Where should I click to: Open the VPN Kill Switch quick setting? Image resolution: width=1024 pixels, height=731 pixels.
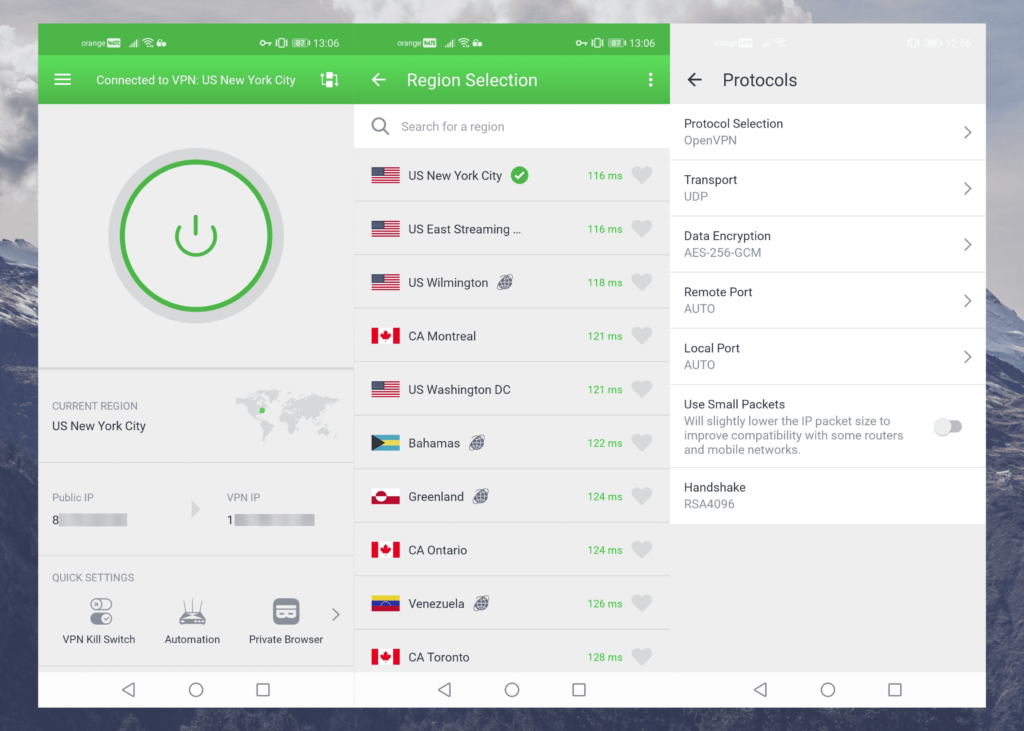click(99, 611)
